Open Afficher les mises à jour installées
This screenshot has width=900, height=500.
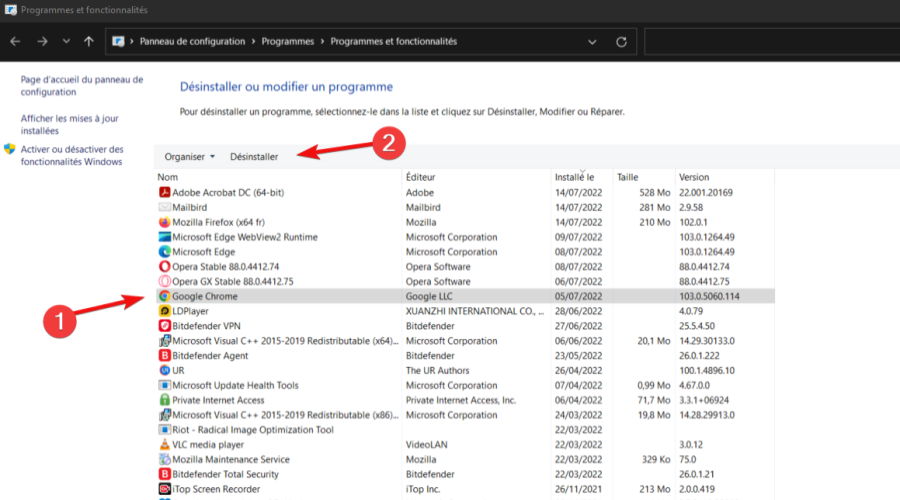[69, 125]
